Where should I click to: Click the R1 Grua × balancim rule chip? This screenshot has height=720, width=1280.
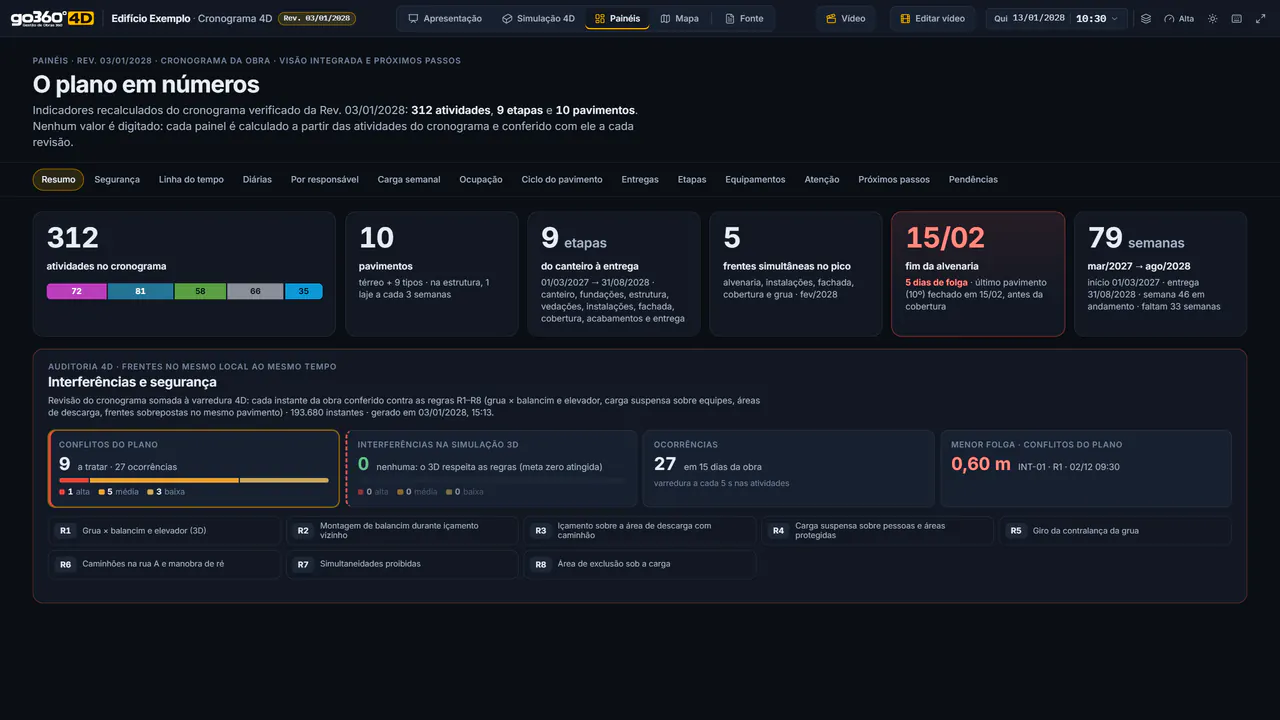[165, 531]
